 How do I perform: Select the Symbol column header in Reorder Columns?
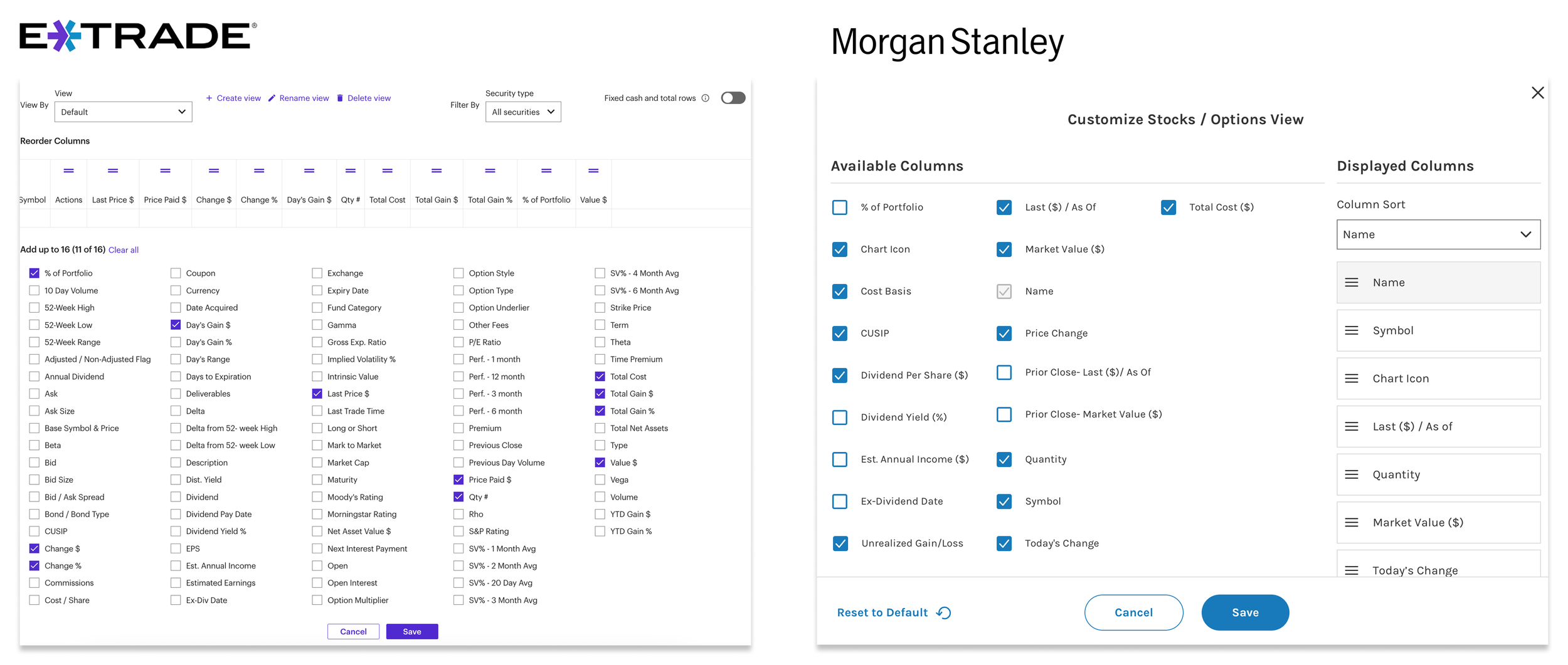click(x=33, y=200)
